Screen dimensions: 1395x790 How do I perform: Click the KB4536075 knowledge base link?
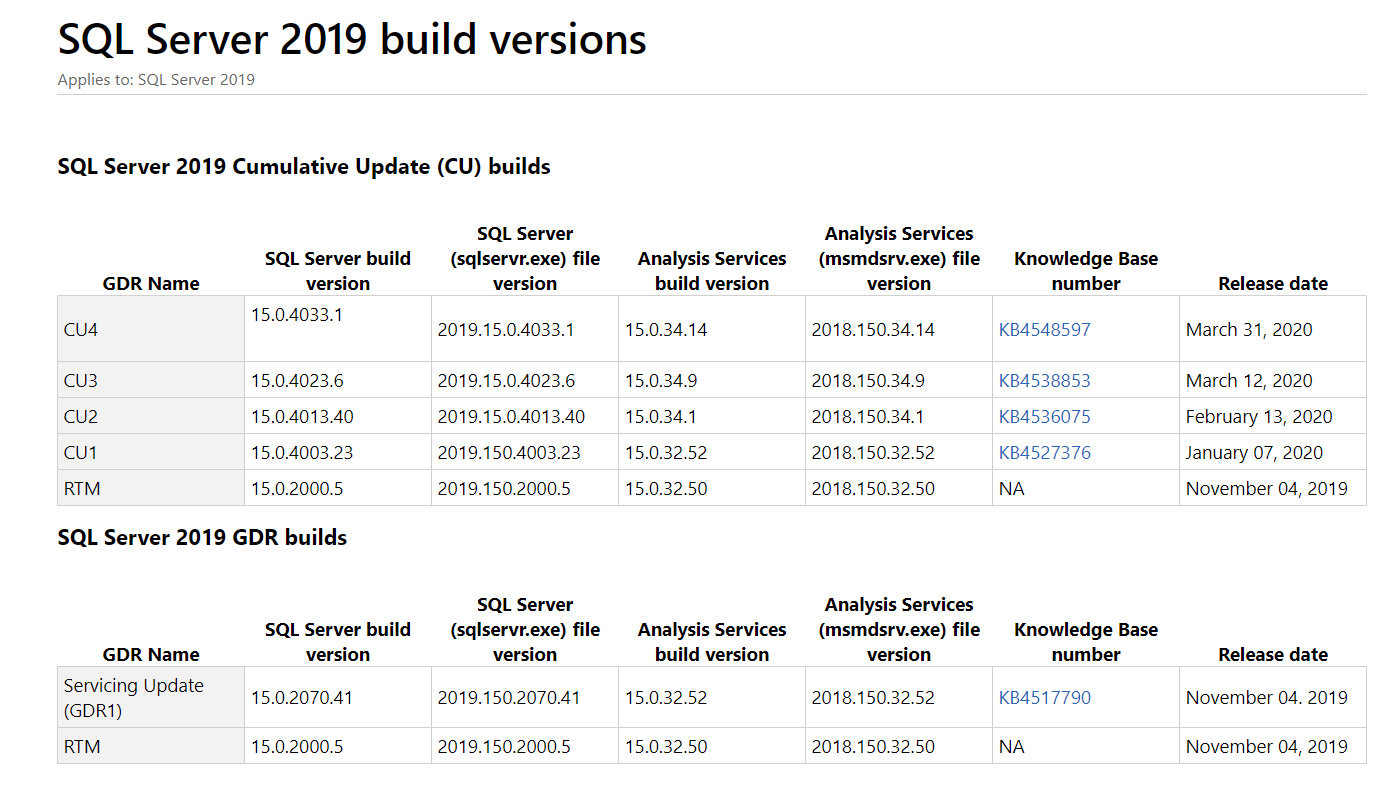(x=1044, y=417)
